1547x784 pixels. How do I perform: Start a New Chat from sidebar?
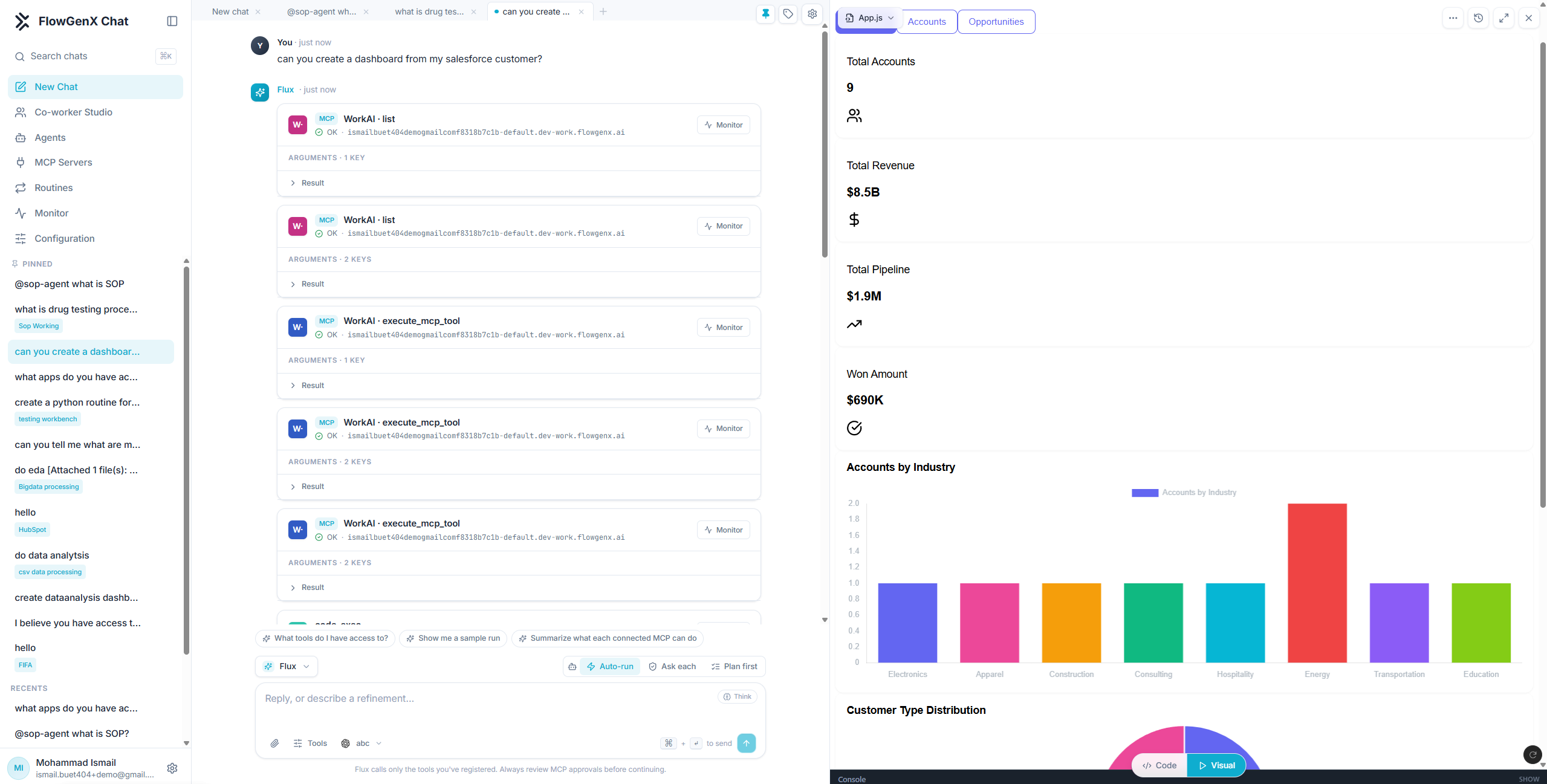pyautogui.click(x=96, y=87)
